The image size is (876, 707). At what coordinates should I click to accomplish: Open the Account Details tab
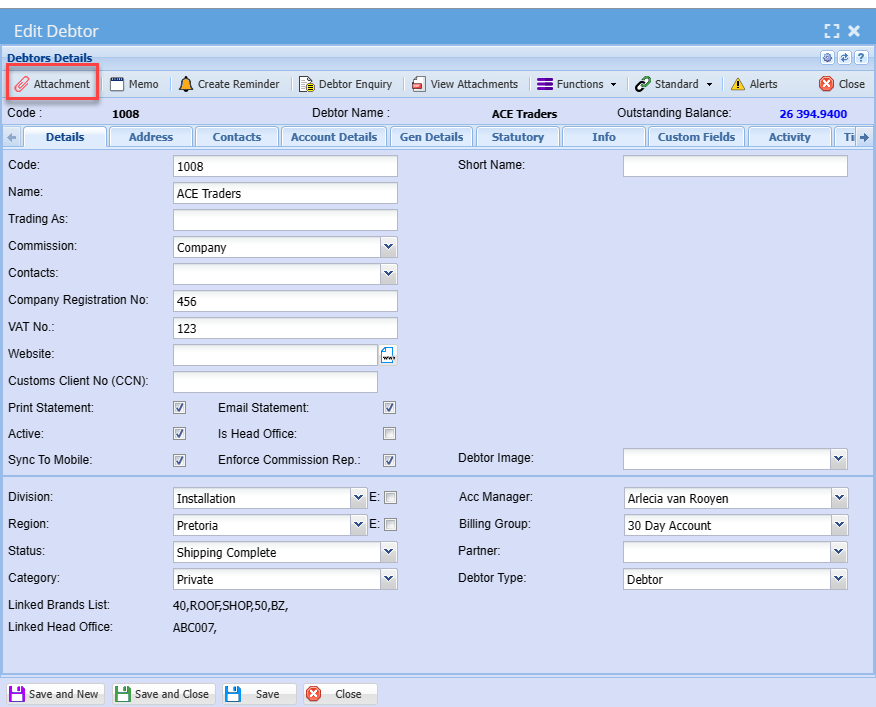[x=334, y=137]
